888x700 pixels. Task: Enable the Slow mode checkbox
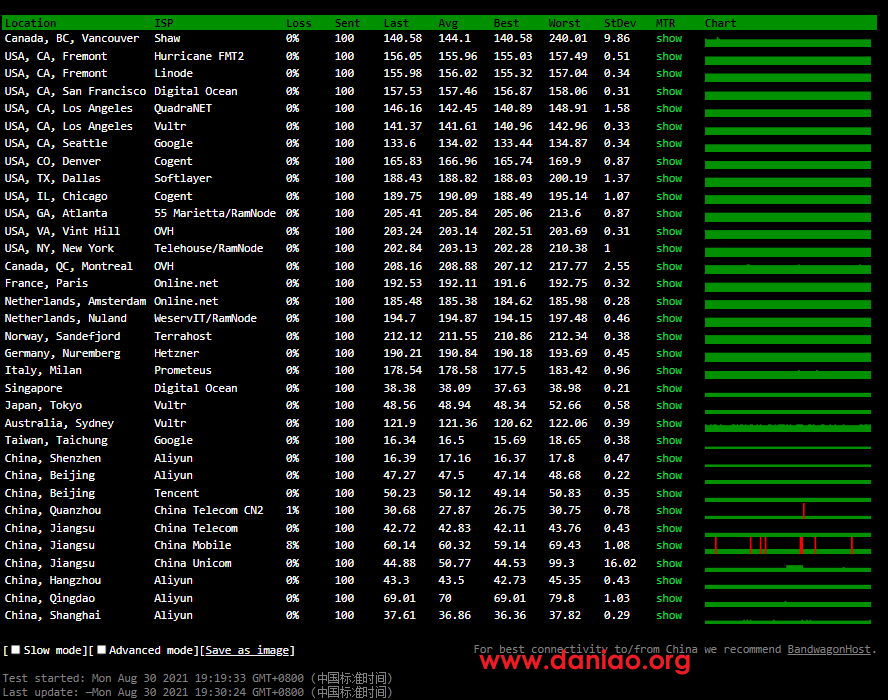coord(16,650)
